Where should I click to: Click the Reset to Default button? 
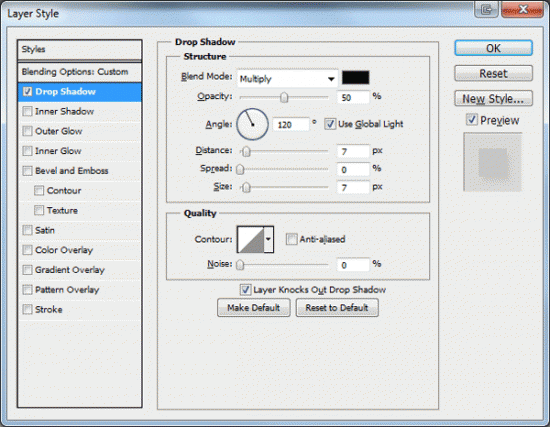(x=337, y=308)
